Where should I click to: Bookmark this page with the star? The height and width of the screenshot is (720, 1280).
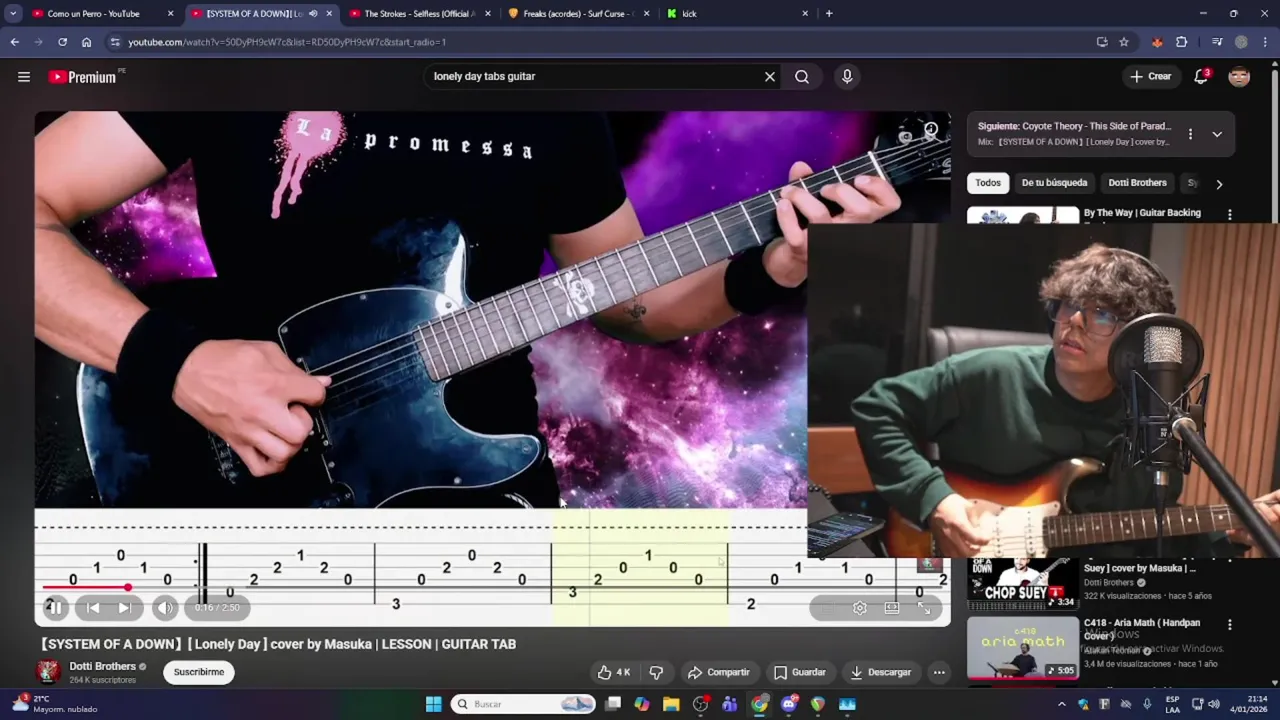1124,42
